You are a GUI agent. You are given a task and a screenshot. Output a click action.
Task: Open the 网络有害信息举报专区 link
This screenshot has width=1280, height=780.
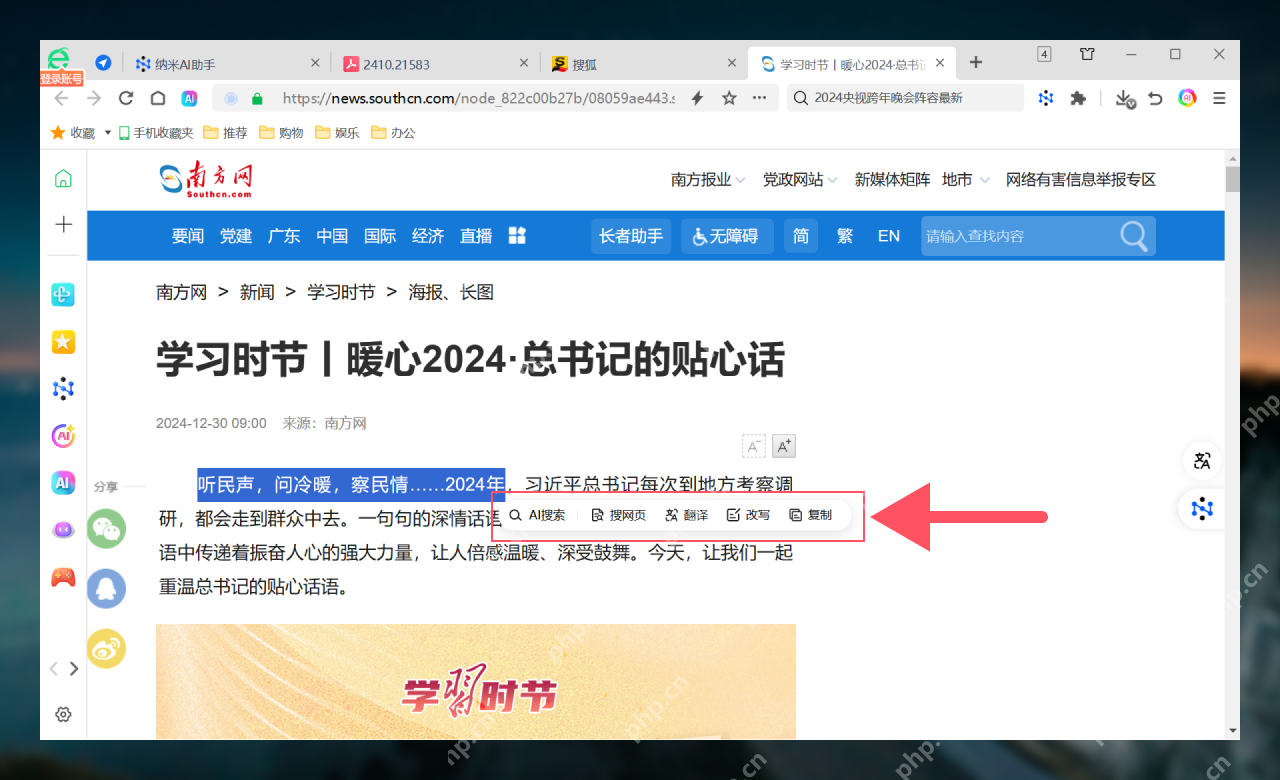[x=1081, y=180]
